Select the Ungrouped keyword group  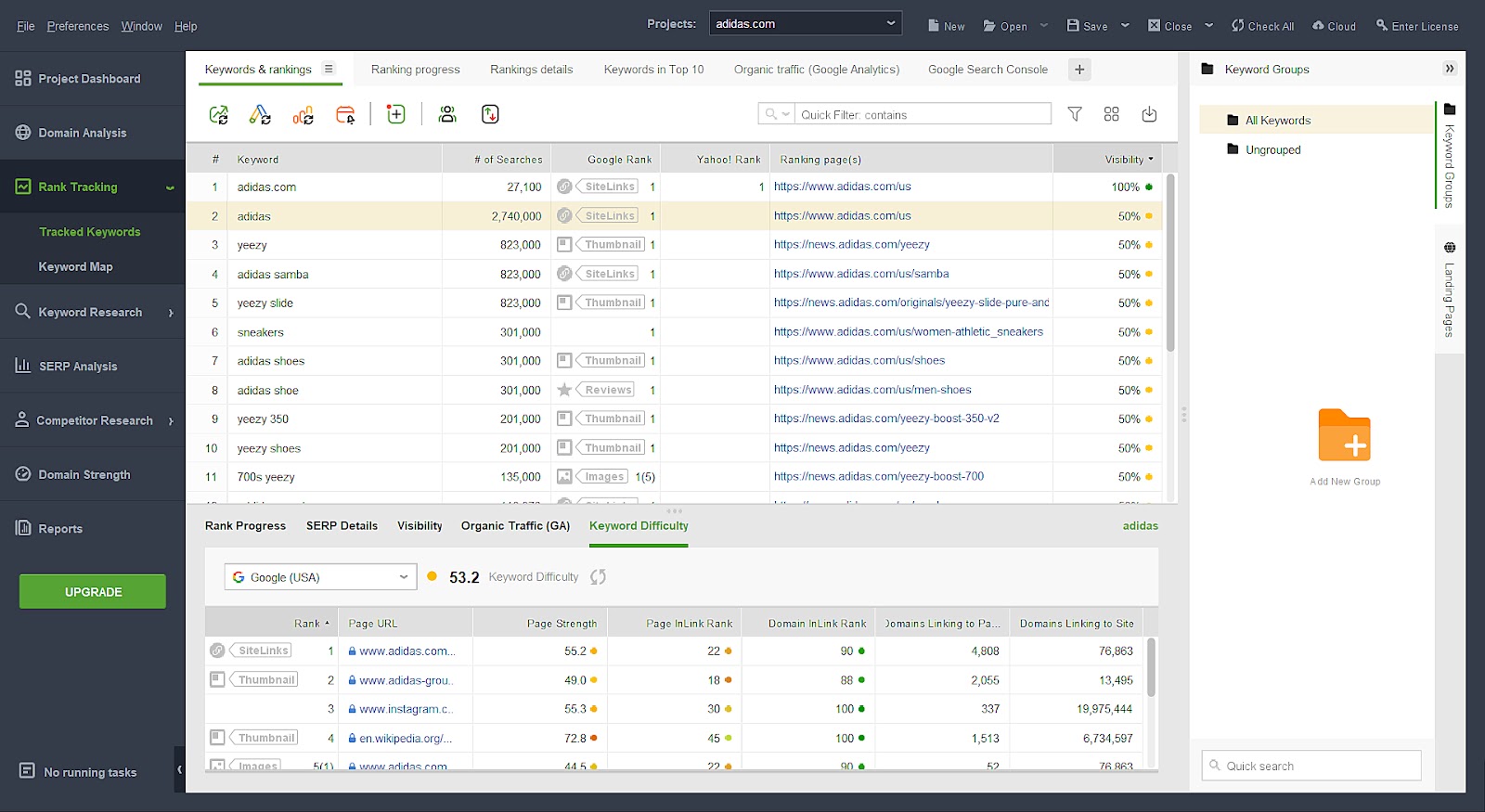pyautogui.click(x=1272, y=149)
